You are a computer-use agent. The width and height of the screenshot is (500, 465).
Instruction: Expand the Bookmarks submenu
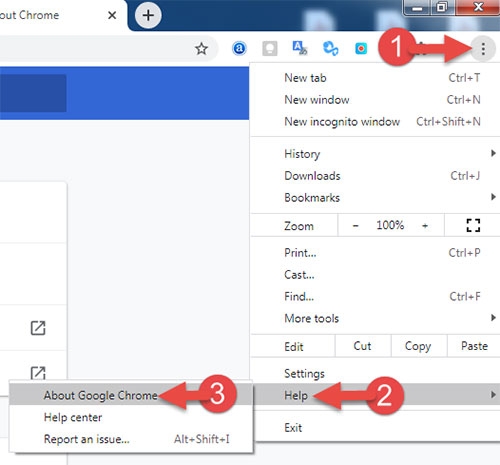coord(375,198)
